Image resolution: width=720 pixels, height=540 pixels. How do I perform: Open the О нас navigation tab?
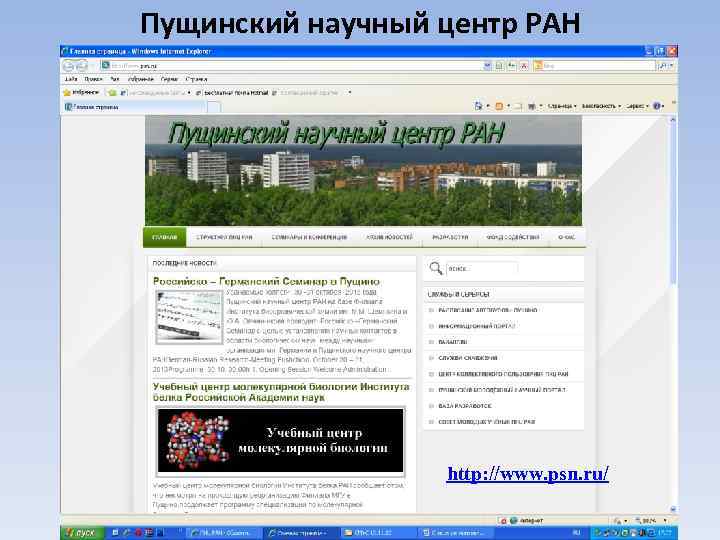point(567,237)
